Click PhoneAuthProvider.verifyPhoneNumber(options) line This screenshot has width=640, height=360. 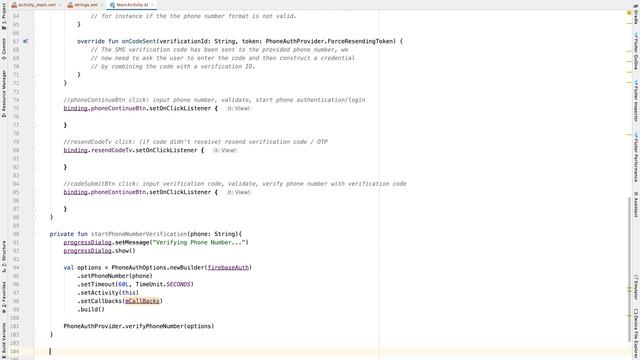pos(139,326)
